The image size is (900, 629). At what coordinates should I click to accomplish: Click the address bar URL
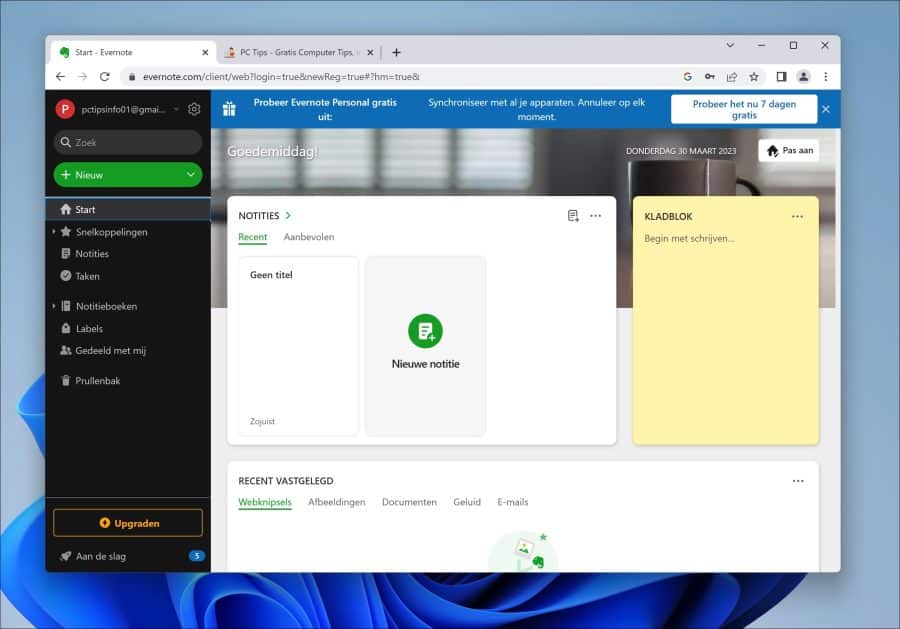point(281,76)
